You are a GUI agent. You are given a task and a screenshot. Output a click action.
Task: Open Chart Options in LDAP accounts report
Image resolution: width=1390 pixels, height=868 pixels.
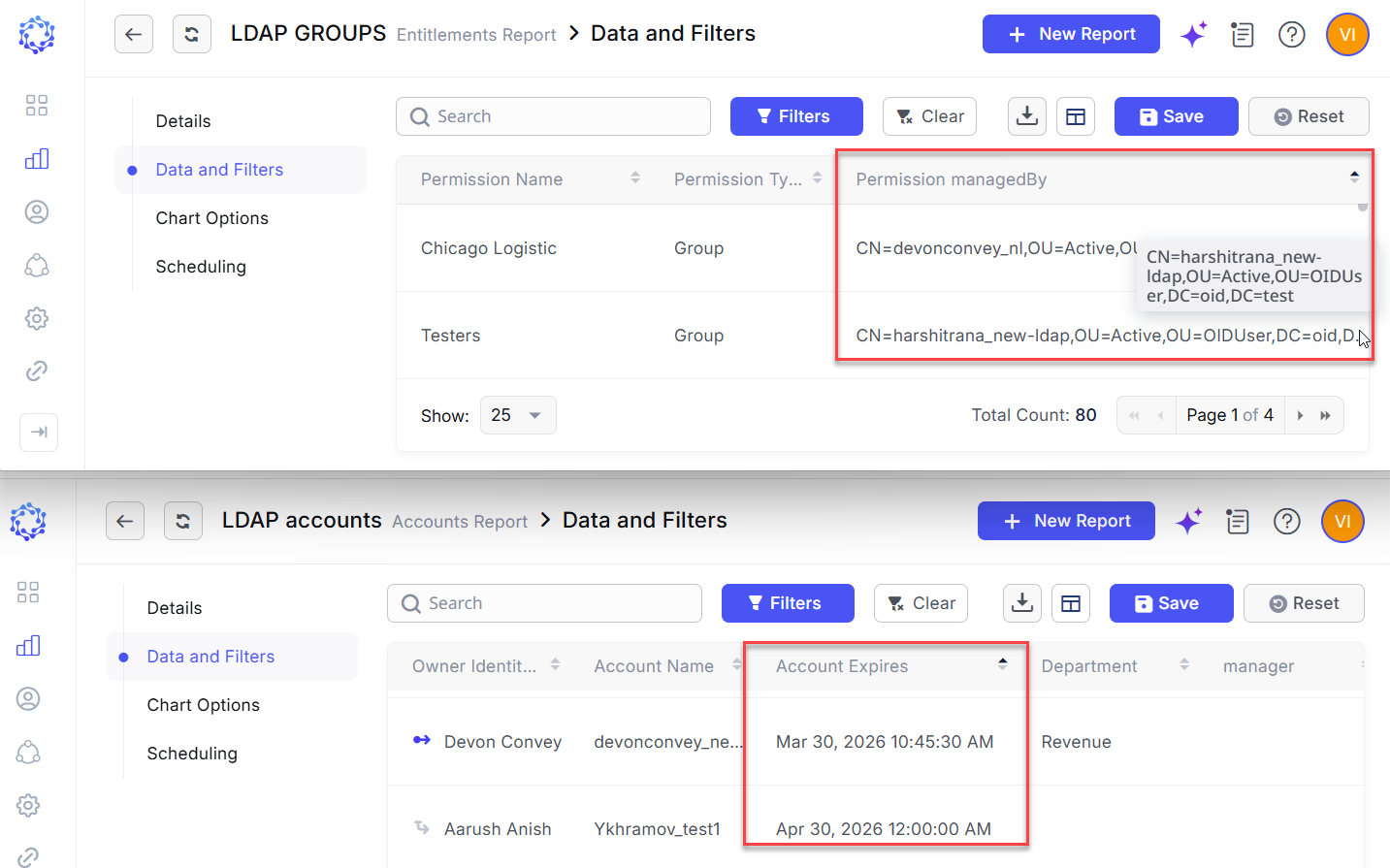pos(204,705)
